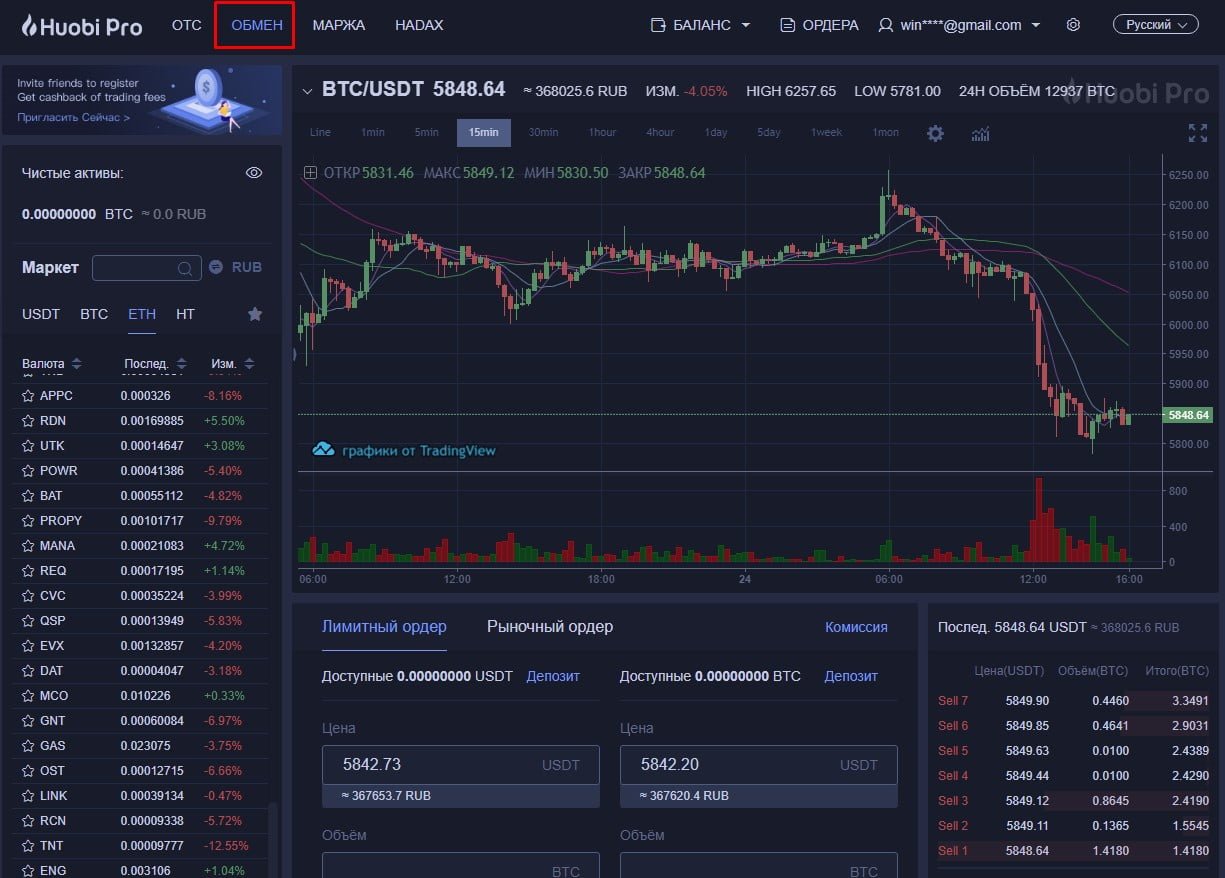Click the Депозит link for USDT balance

click(x=552, y=676)
